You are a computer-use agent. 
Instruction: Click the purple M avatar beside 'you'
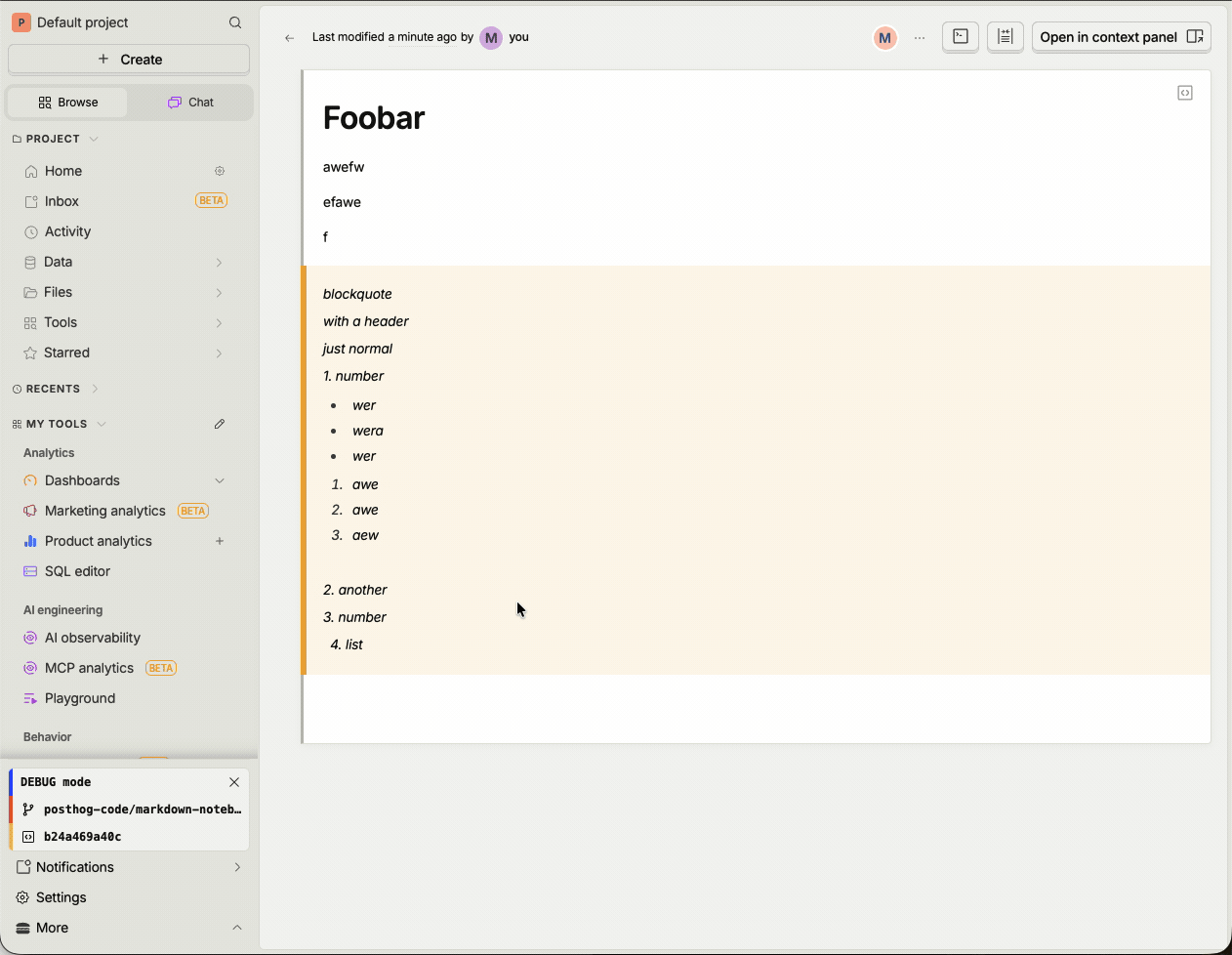coord(491,38)
